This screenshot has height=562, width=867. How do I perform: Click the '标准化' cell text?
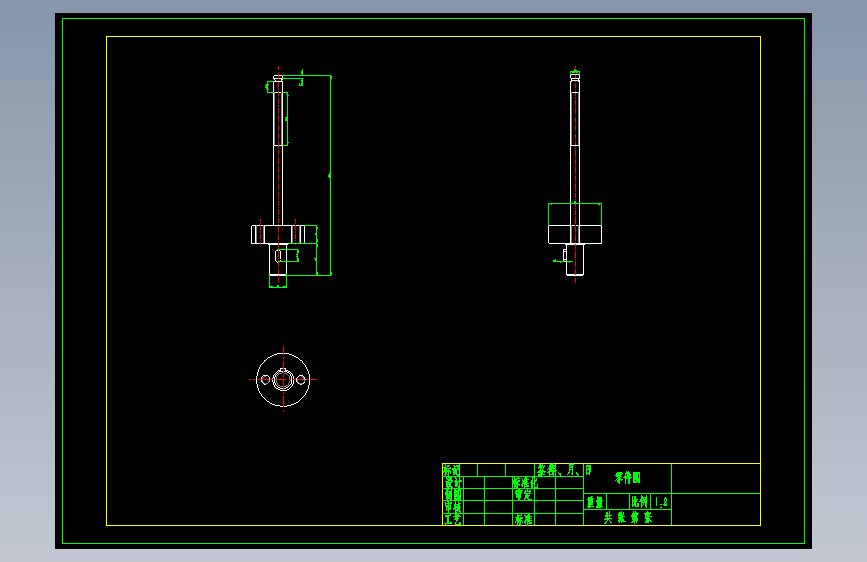click(x=525, y=482)
